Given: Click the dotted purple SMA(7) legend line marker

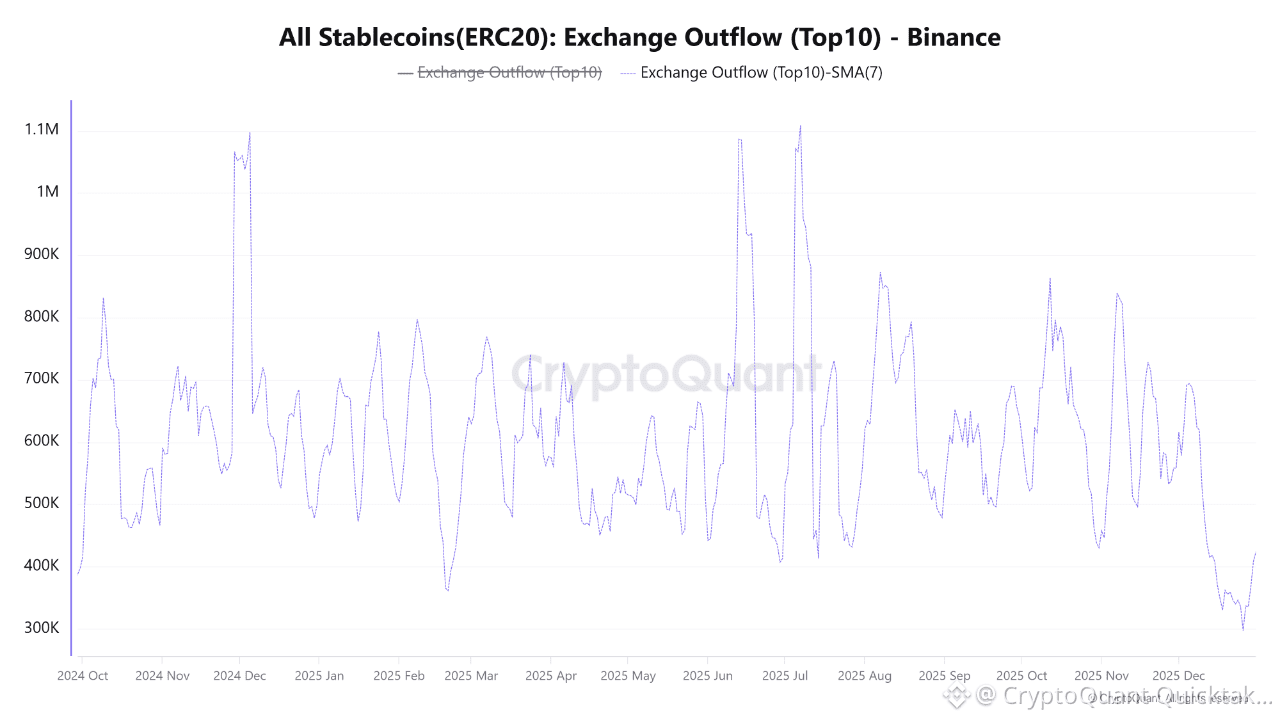Looking at the screenshot, I should [628, 72].
